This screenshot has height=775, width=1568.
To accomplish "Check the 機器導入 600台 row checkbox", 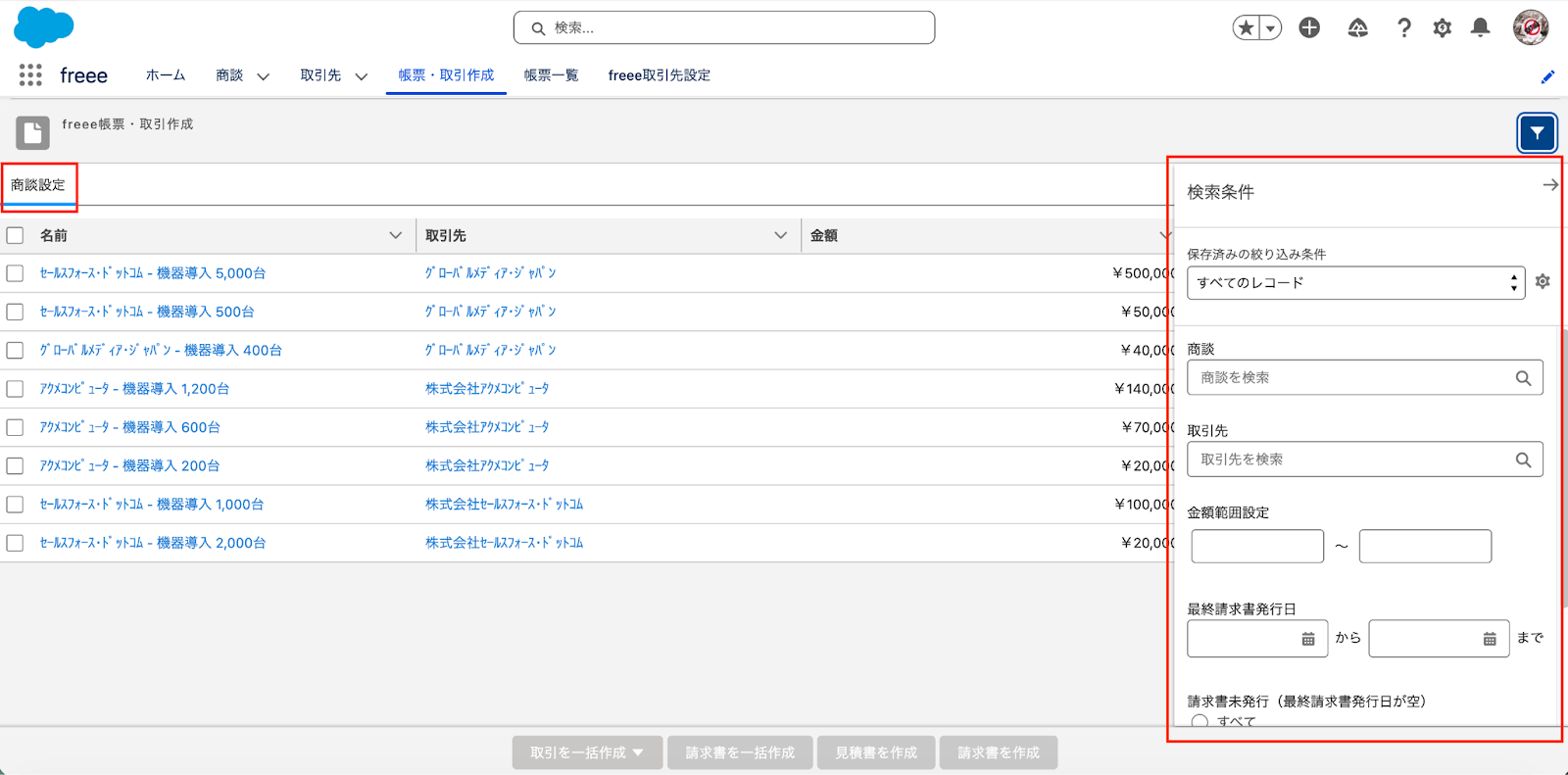I will 15,427.
